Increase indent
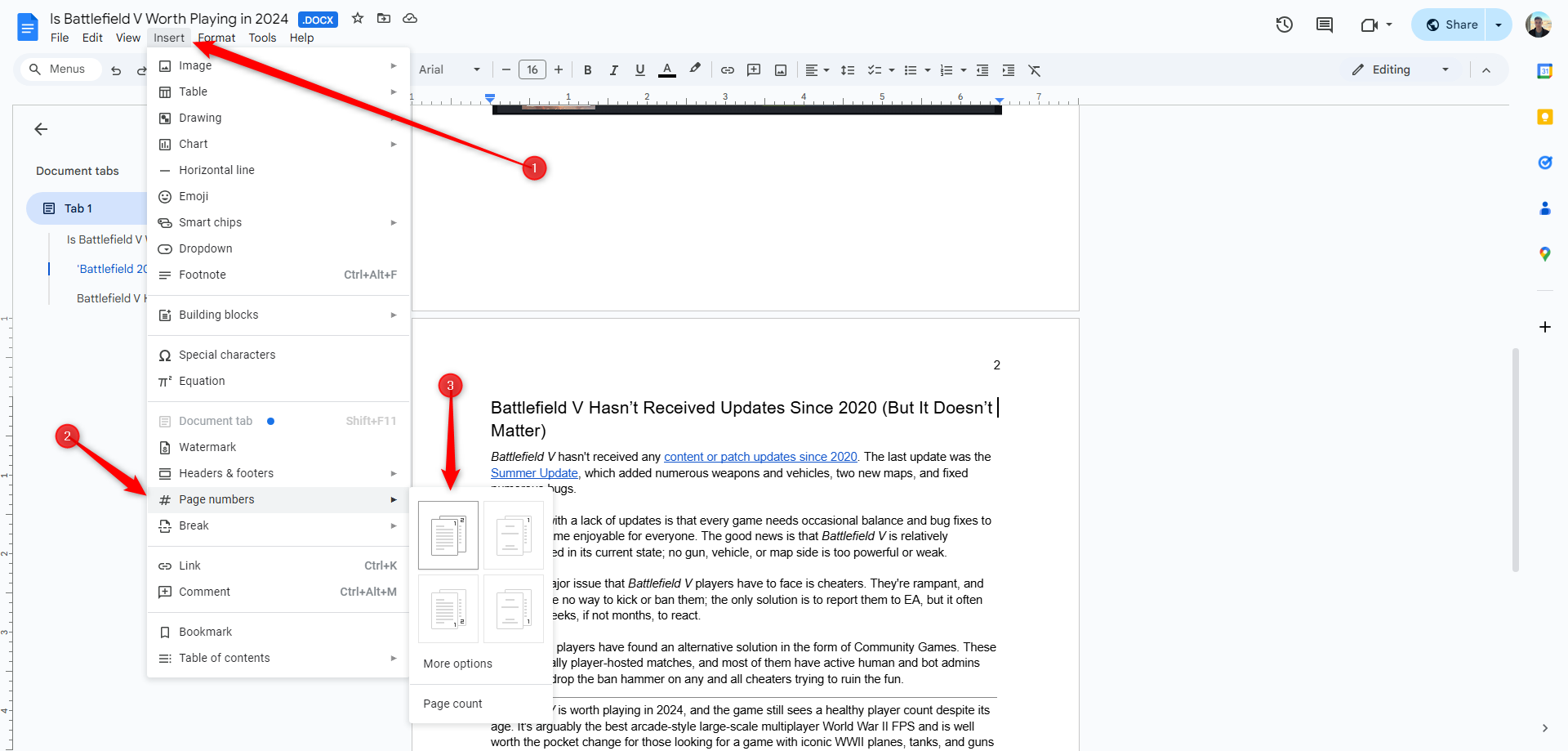This screenshot has height=751, width=1568. coord(1009,70)
